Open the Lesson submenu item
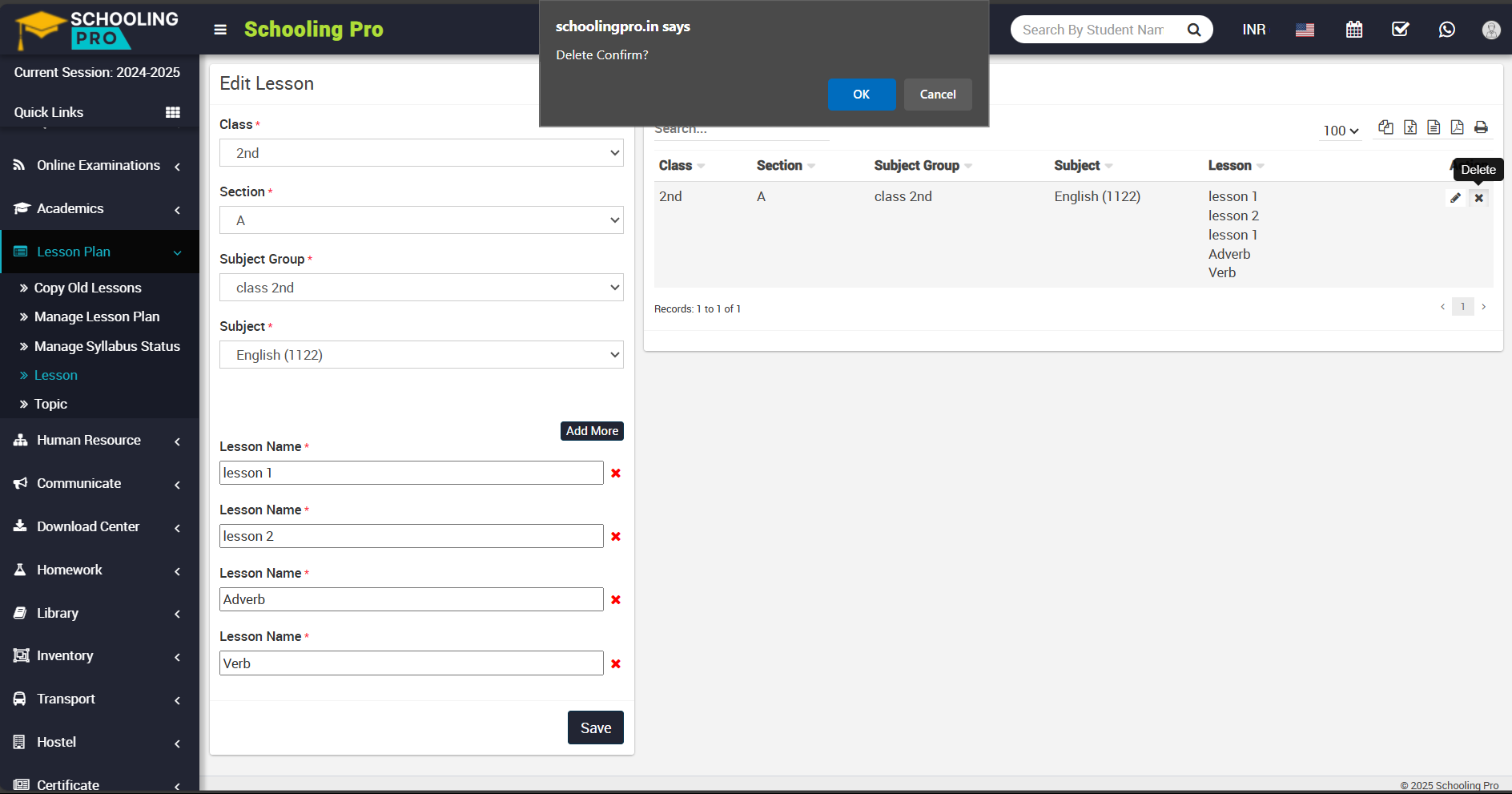The height and width of the screenshot is (794, 1512). click(55, 375)
